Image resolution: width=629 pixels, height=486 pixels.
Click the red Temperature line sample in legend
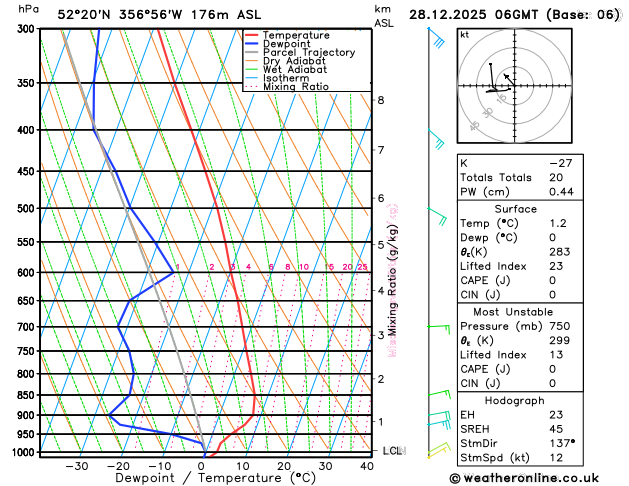click(x=252, y=35)
